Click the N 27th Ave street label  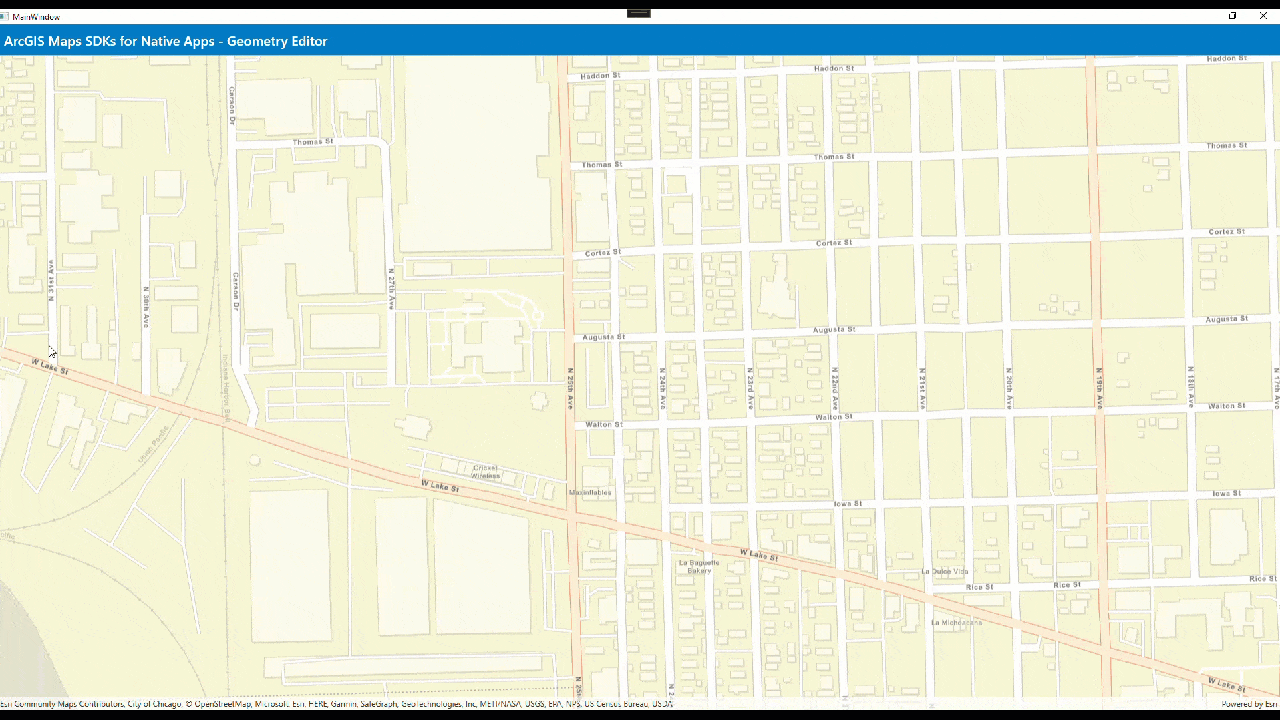click(391, 287)
